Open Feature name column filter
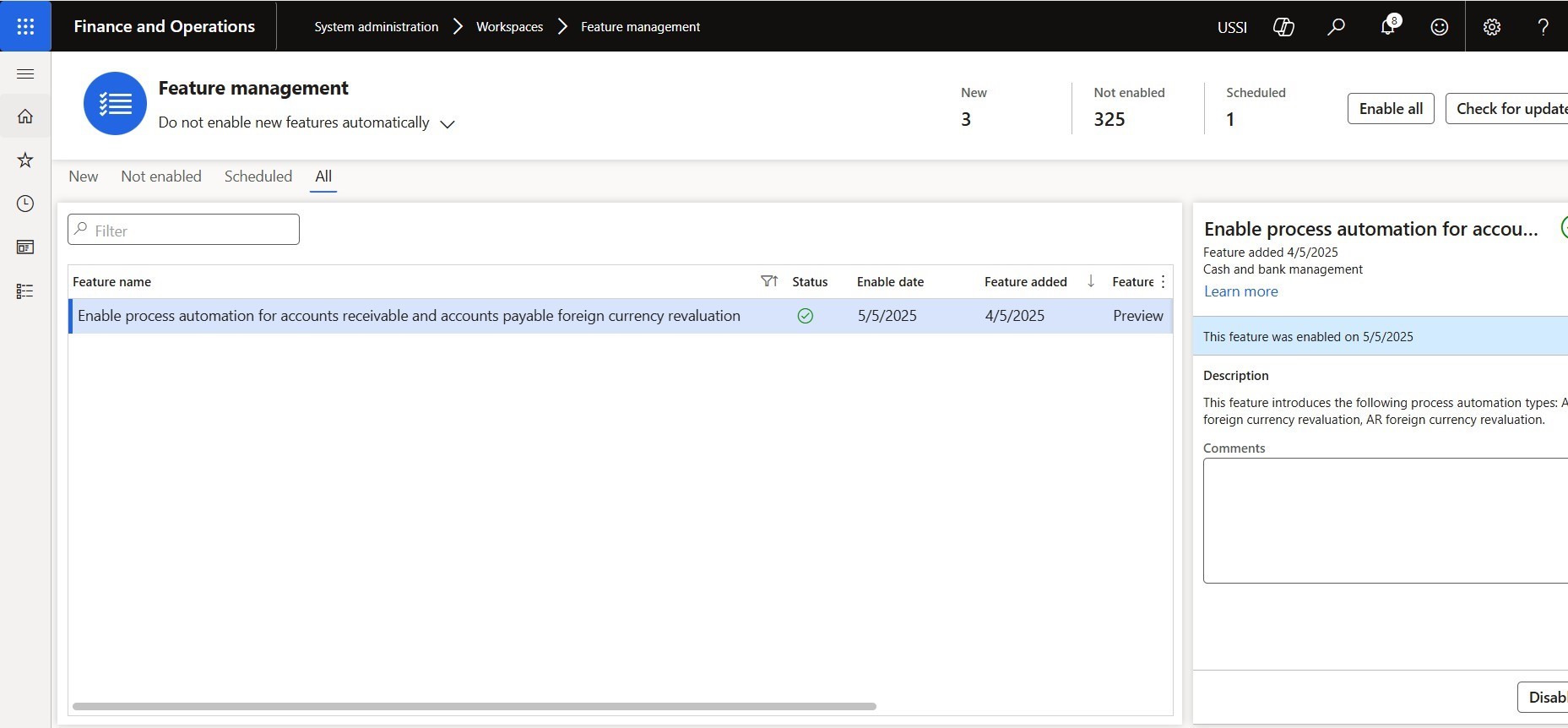Image resolution: width=1568 pixels, height=728 pixels. click(x=768, y=281)
